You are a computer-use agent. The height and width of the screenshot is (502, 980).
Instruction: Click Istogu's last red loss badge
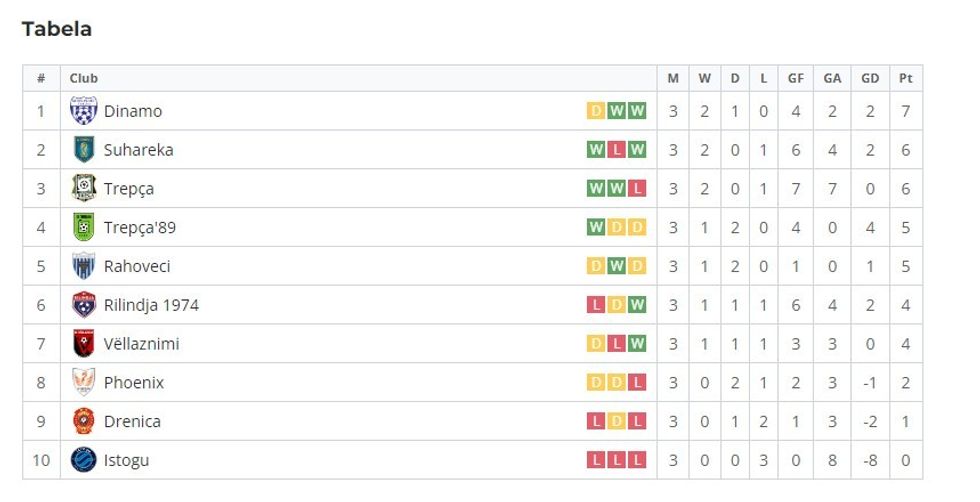(x=637, y=460)
